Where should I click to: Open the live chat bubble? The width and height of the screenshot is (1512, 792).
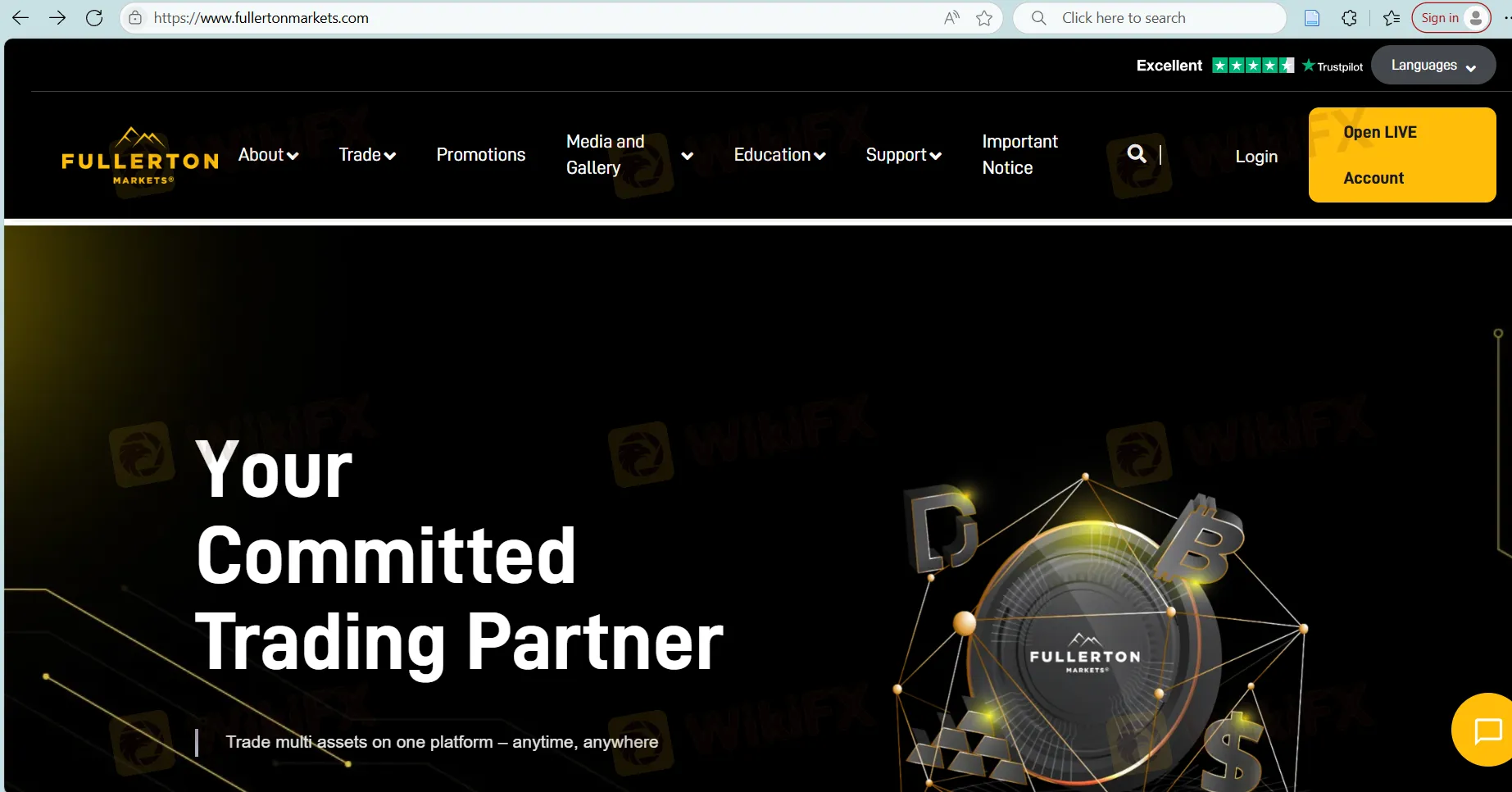(1485, 730)
